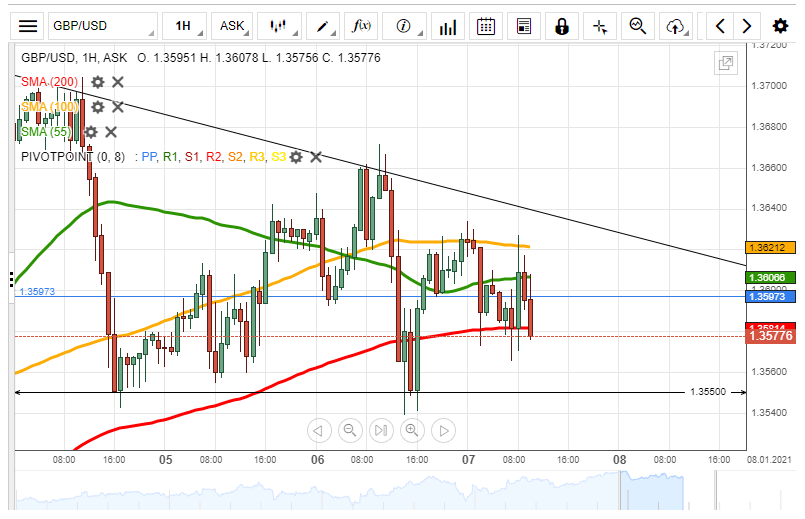
Task: Click date label 05 on time axis
Action: pyautogui.click(x=165, y=459)
